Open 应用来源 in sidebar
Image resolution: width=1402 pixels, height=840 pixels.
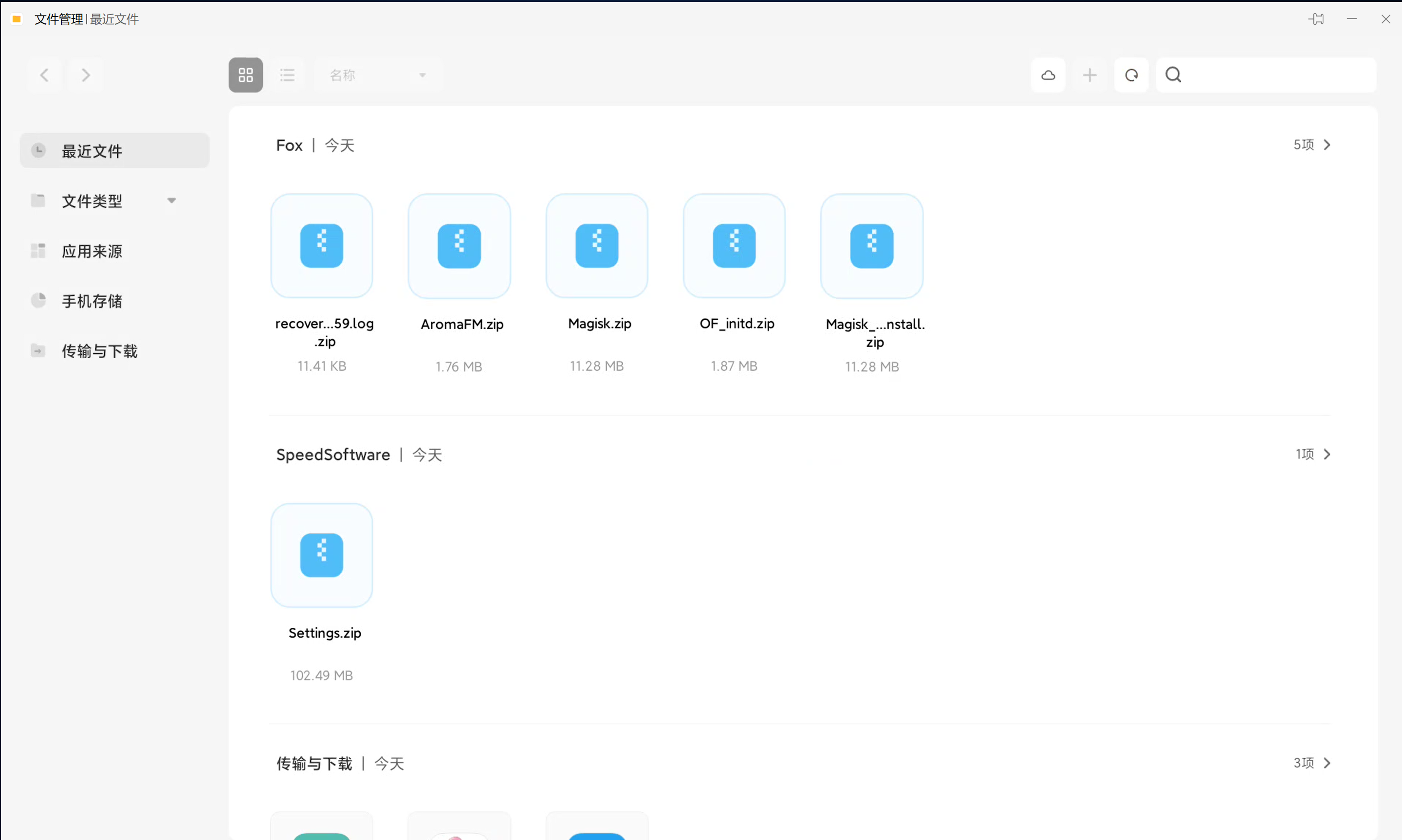click(114, 251)
